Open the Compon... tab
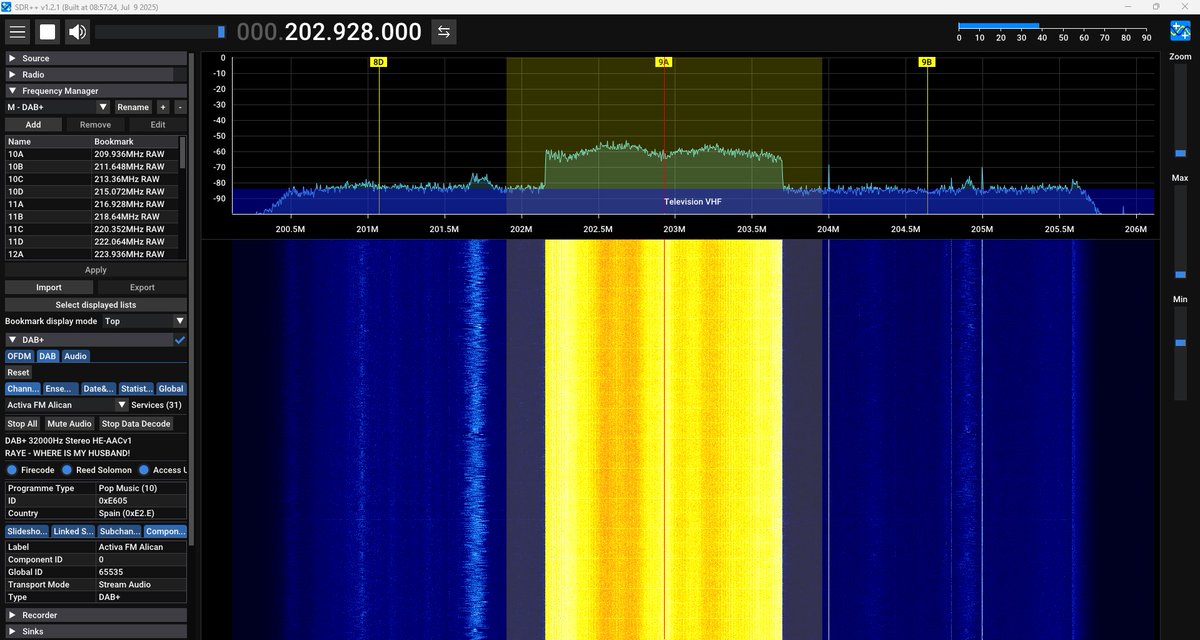The width and height of the screenshot is (1200, 640). (x=165, y=531)
